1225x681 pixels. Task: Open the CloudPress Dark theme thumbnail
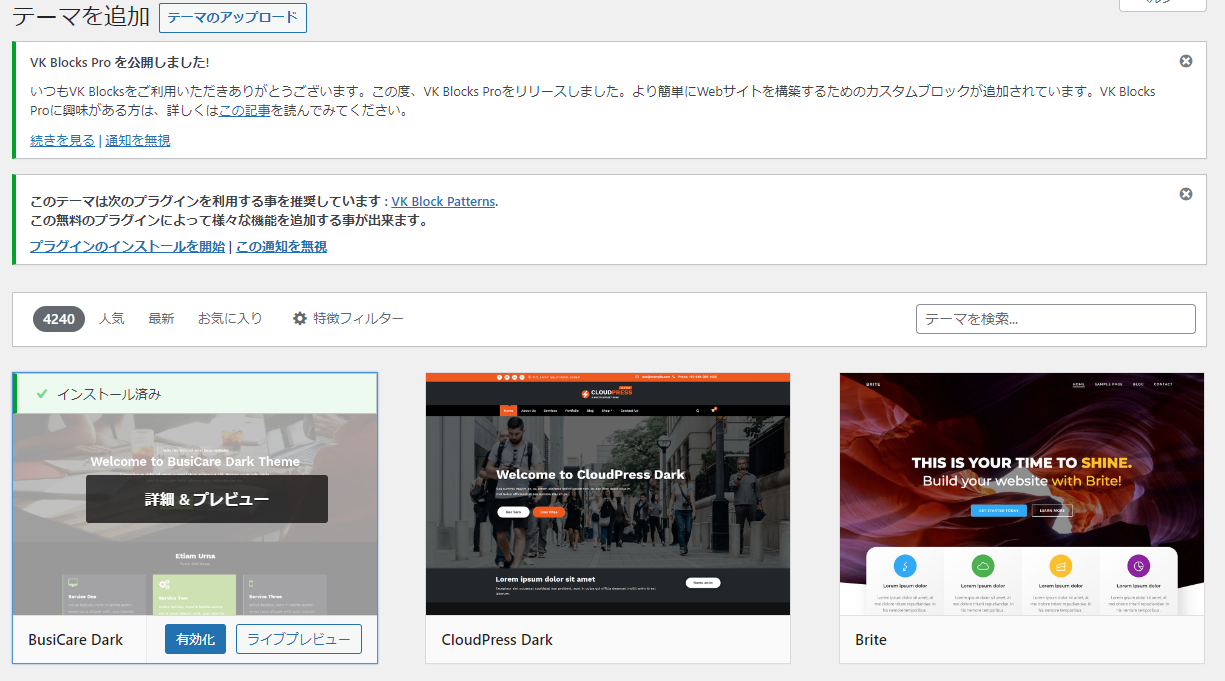coord(608,494)
